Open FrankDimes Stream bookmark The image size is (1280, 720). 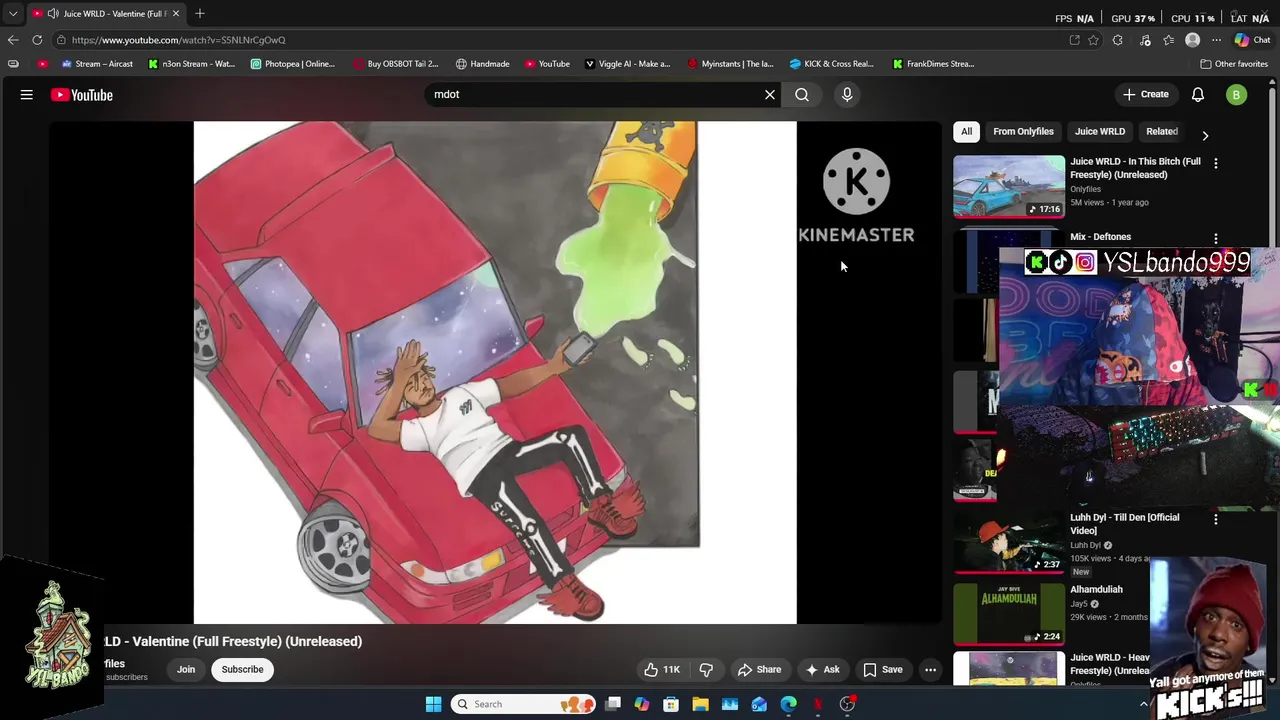[x=934, y=64]
